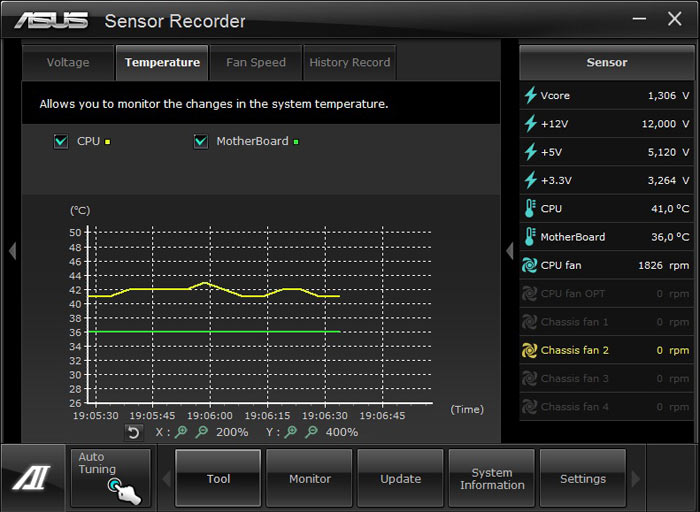This screenshot has width=700, height=512.
Task: Open the Monitor menu button
Action: pos(309,478)
